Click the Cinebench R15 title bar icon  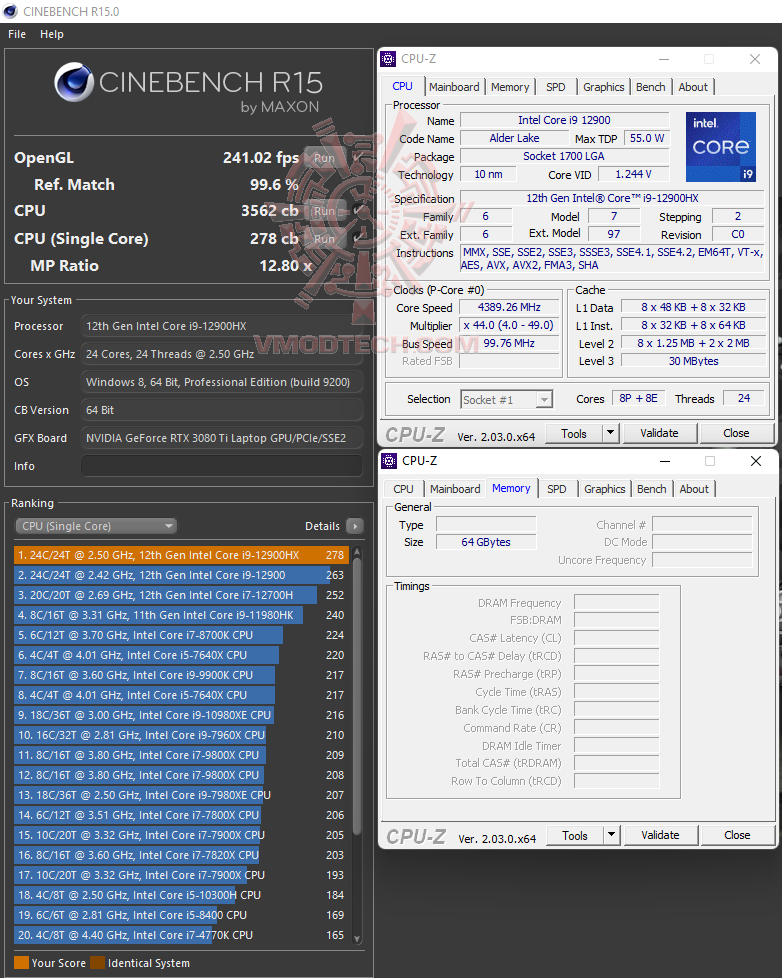coord(11,11)
